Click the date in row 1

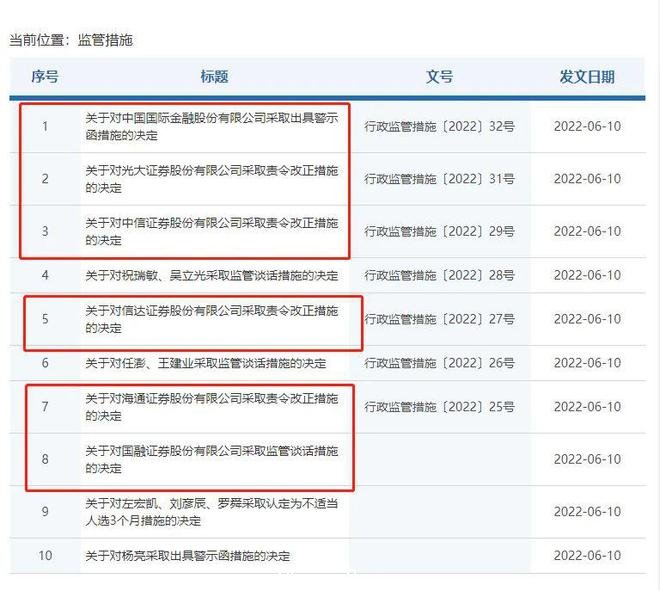click(x=588, y=127)
